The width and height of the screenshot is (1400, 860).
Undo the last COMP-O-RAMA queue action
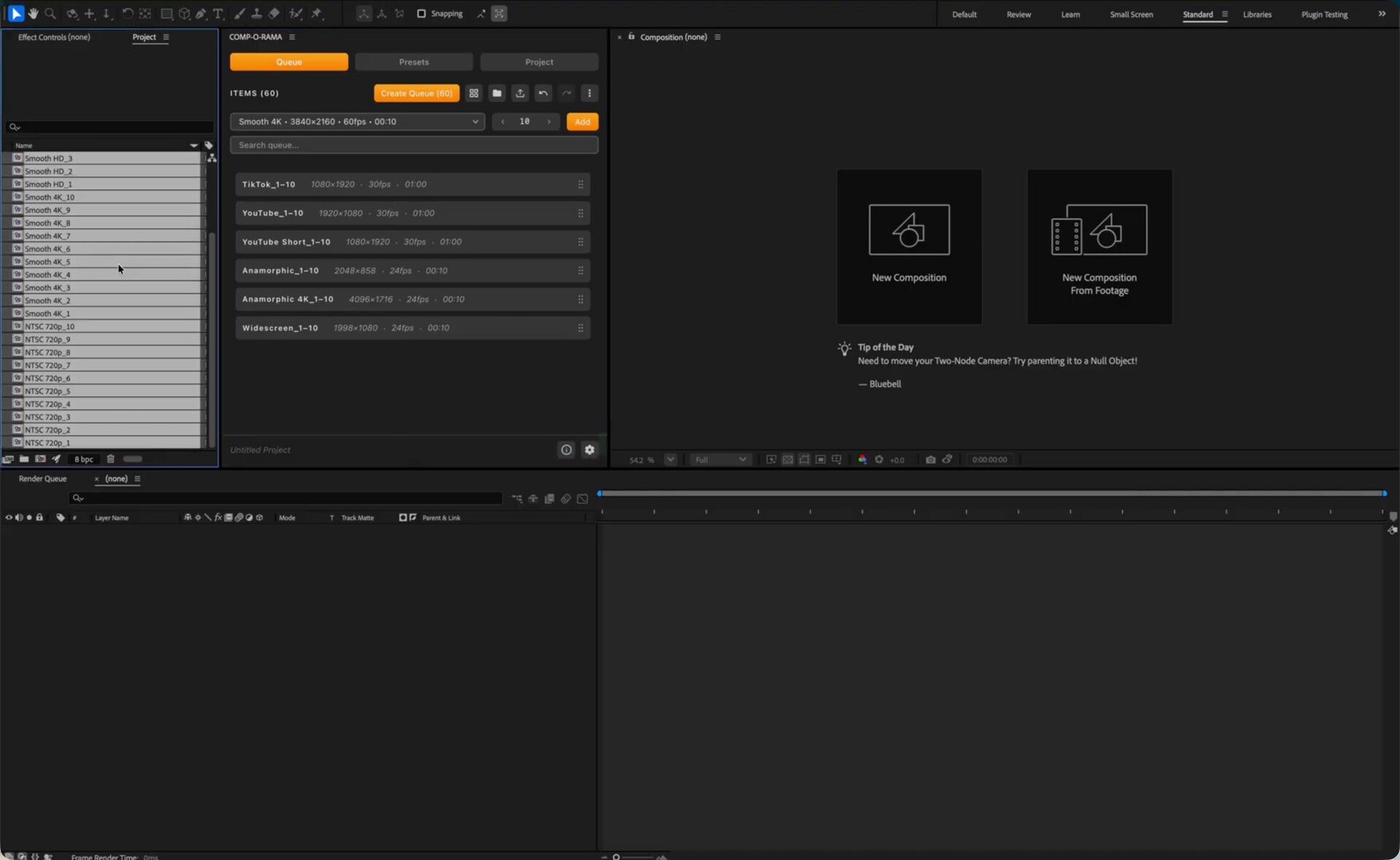click(543, 93)
